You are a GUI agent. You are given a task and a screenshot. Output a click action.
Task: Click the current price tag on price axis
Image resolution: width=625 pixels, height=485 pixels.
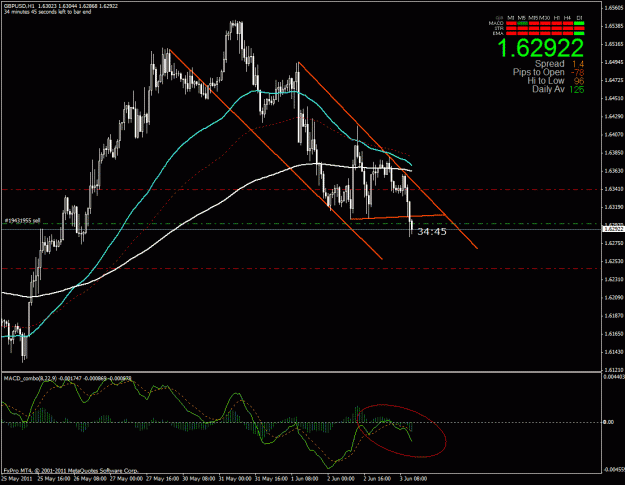(613, 229)
